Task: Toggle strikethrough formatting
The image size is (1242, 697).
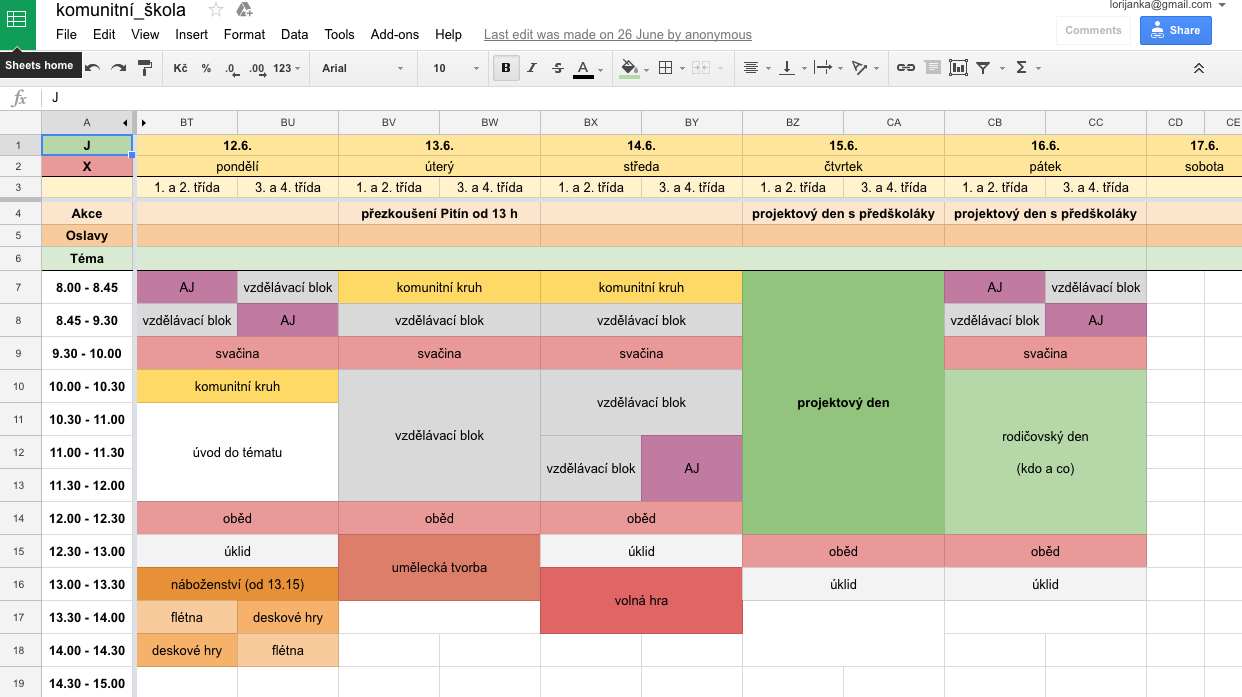Action: pos(558,68)
